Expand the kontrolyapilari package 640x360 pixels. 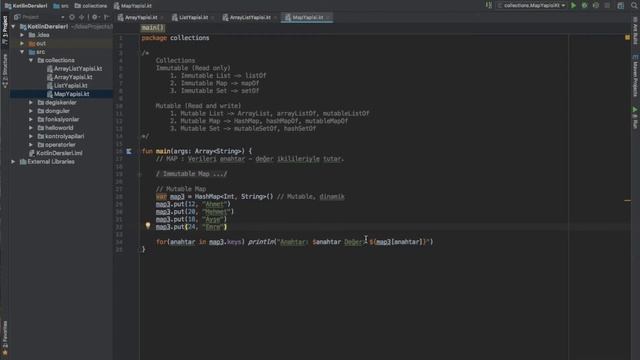31,136
